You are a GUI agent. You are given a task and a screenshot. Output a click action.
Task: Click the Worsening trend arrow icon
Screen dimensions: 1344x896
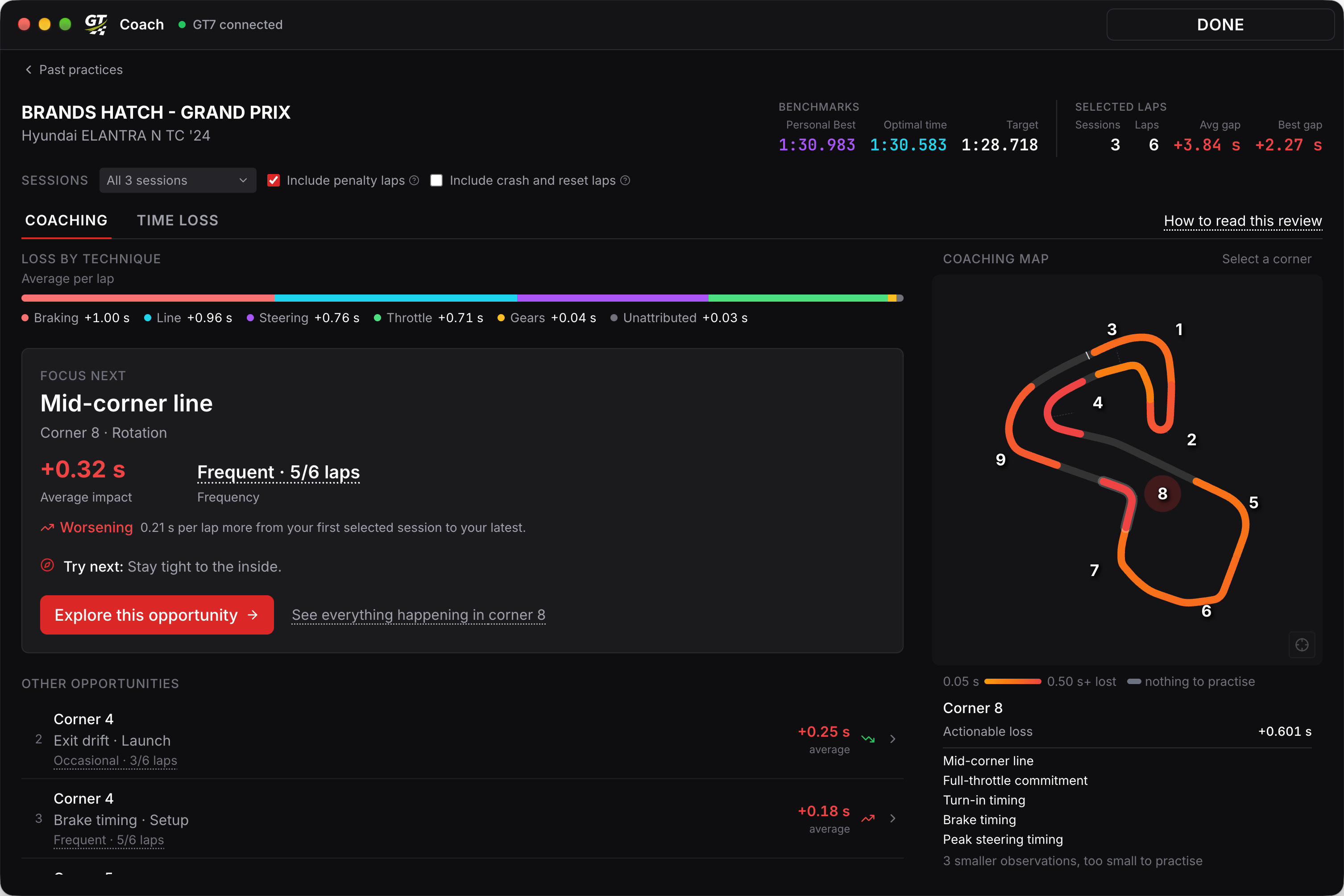(47, 527)
